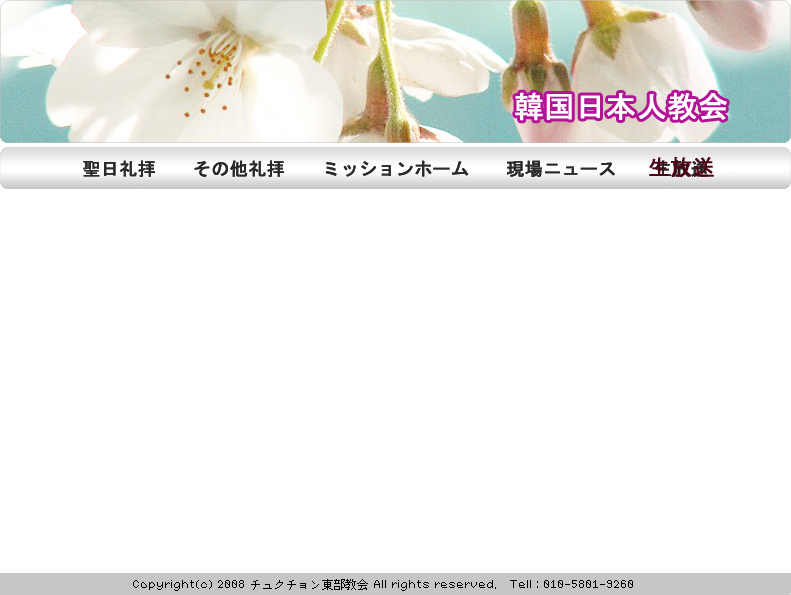This screenshot has height=595, width=791.
Task: Open the 現場ニュース section
Action: 561,169
